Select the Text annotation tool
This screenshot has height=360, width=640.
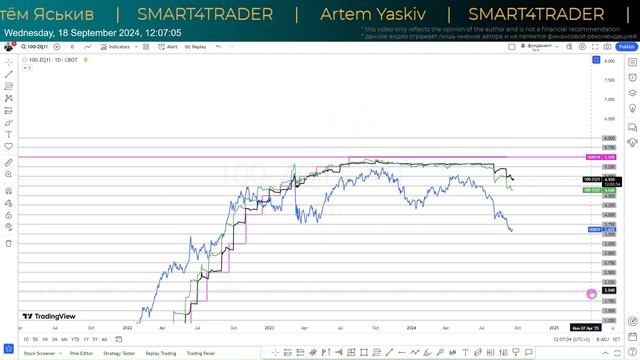[x=9, y=135]
